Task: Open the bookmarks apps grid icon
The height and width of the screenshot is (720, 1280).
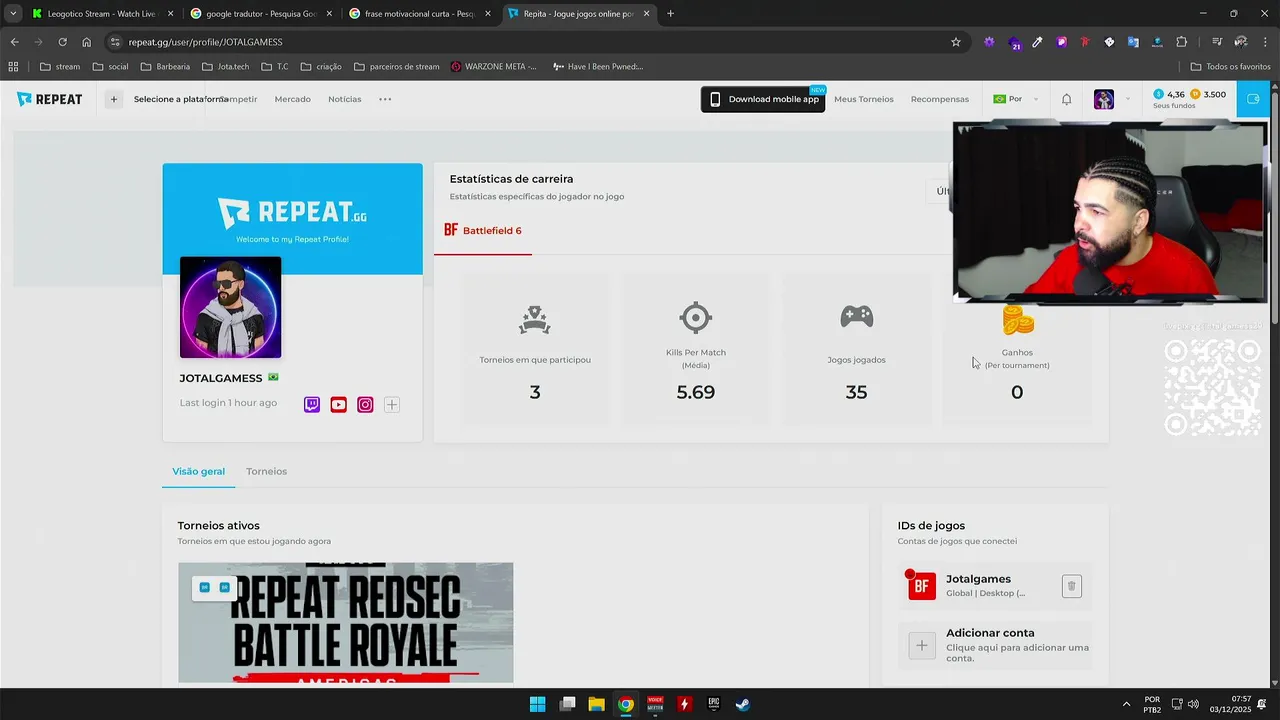Action: point(13,67)
